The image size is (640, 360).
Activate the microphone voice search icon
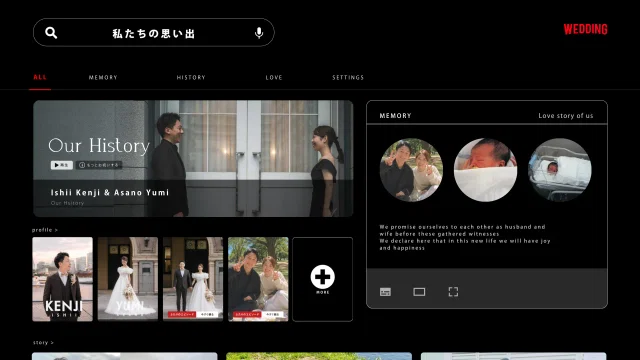(x=259, y=33)
